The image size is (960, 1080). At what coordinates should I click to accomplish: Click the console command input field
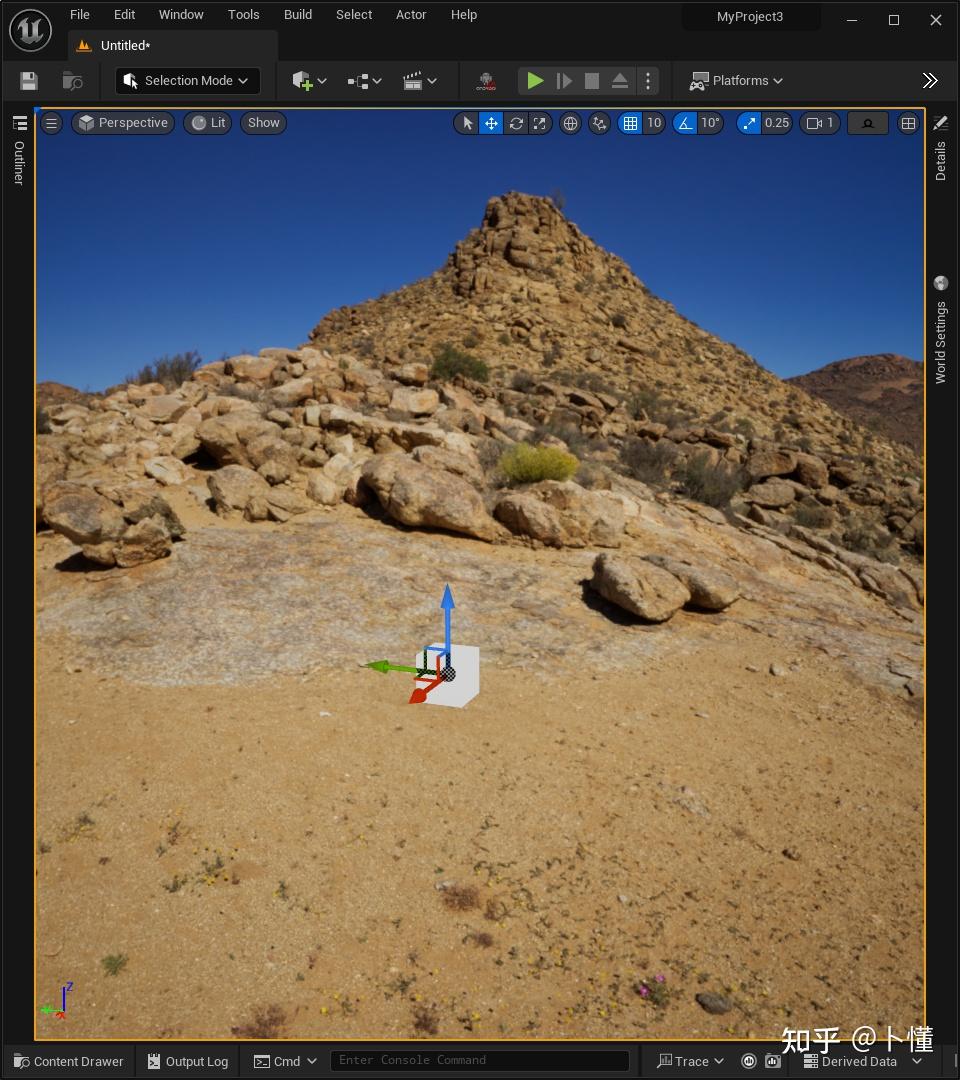pyautogui.click(x=480, y=1060)
